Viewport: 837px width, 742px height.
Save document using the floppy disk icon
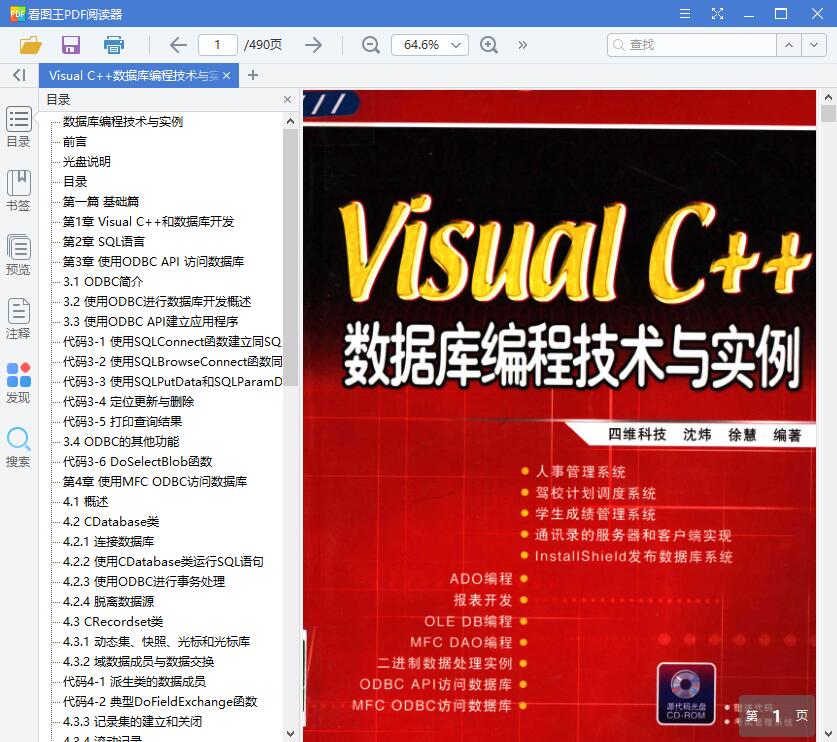71,45
